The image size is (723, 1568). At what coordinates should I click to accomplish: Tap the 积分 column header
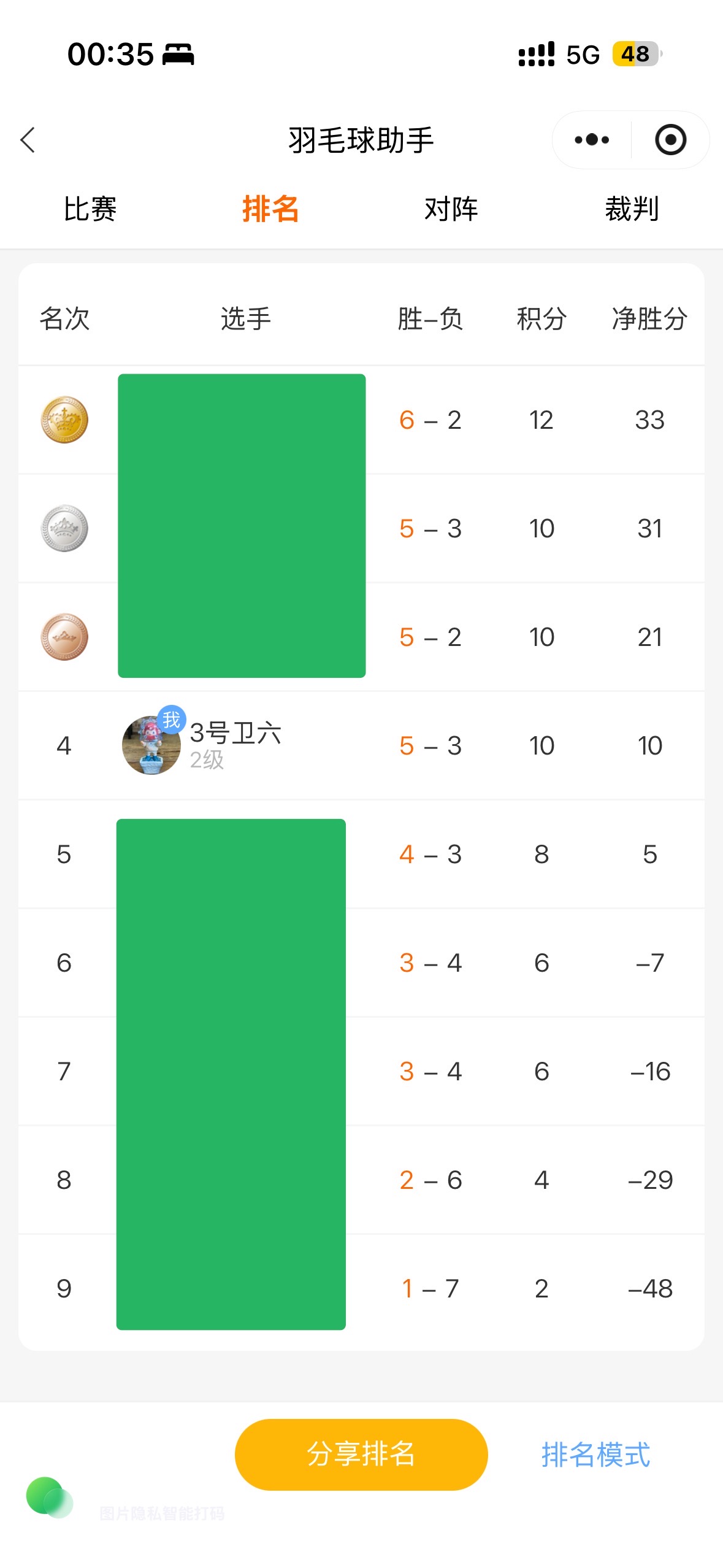(x=541, y=319)
